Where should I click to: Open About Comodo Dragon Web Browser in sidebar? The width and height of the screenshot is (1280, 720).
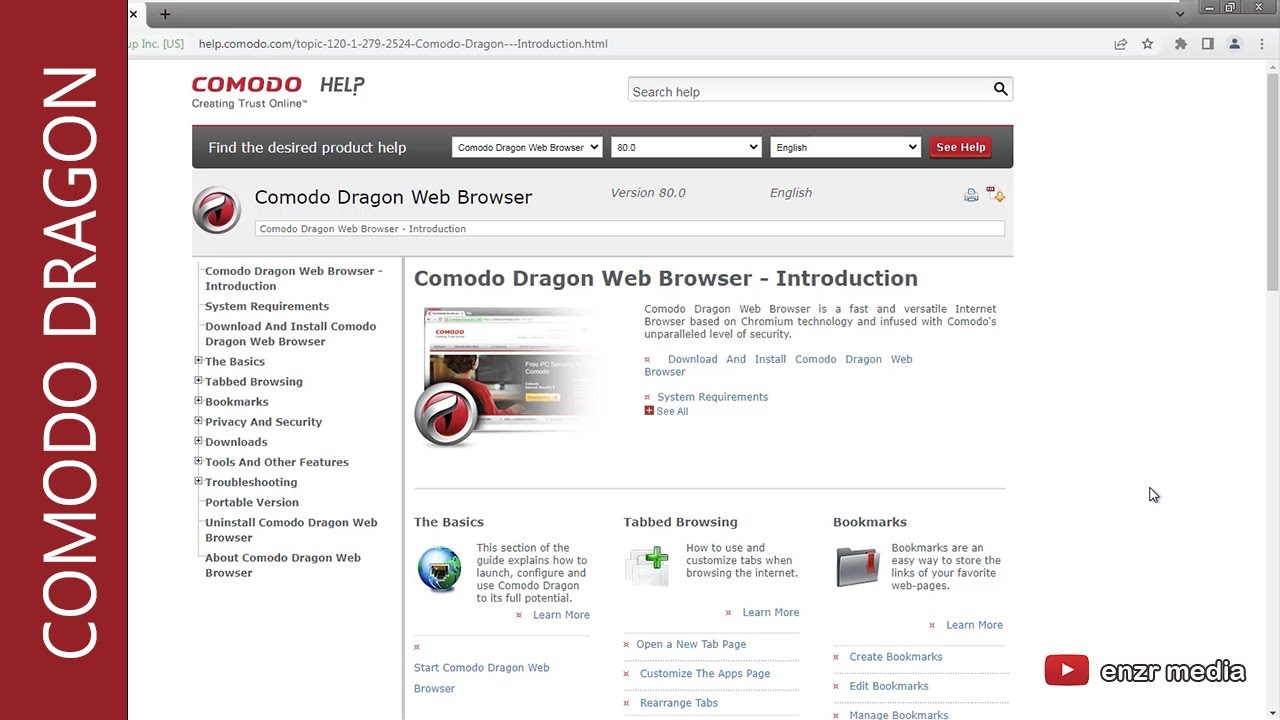[x=283, y=565]
